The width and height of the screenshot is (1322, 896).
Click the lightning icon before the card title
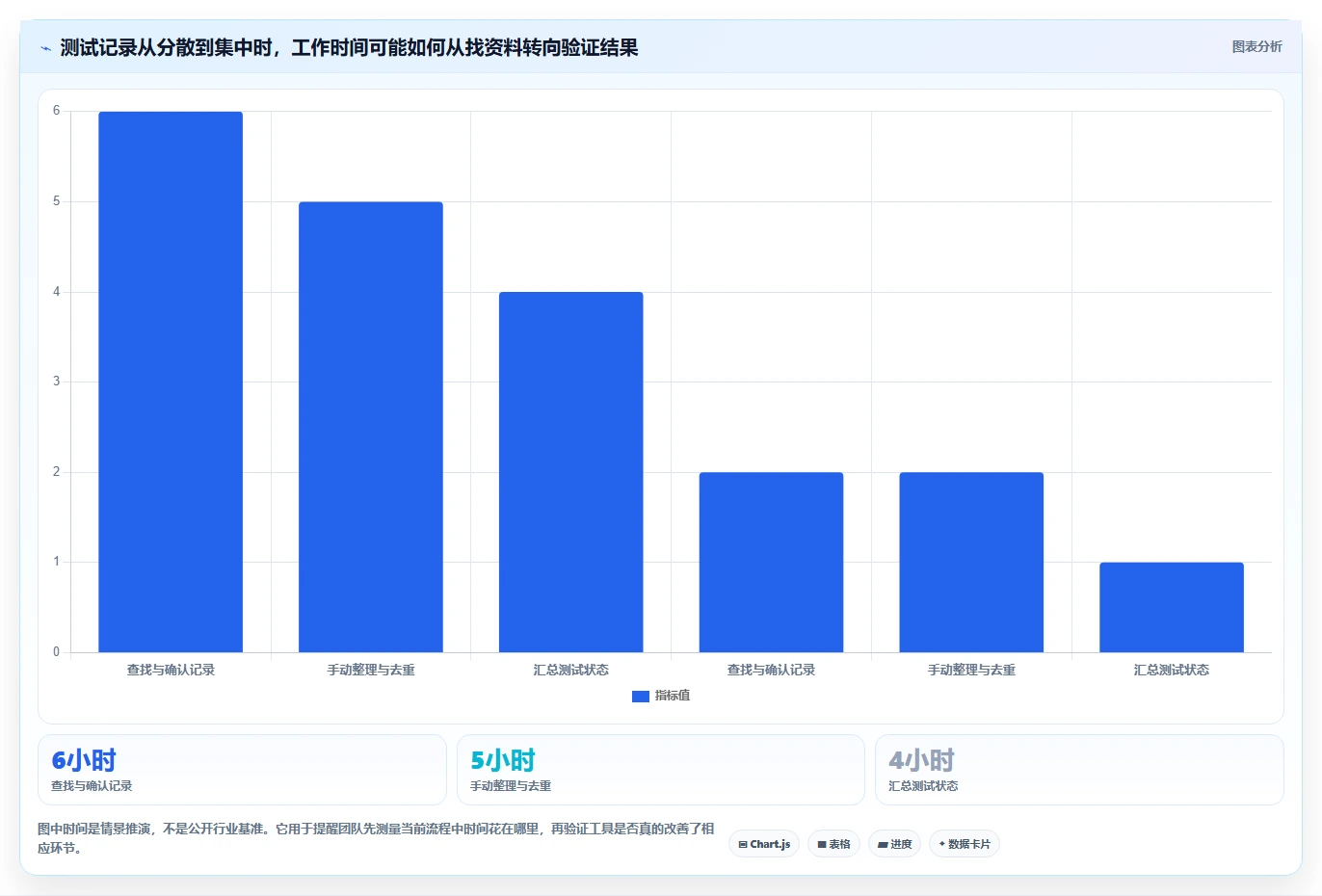pos(45,48)
